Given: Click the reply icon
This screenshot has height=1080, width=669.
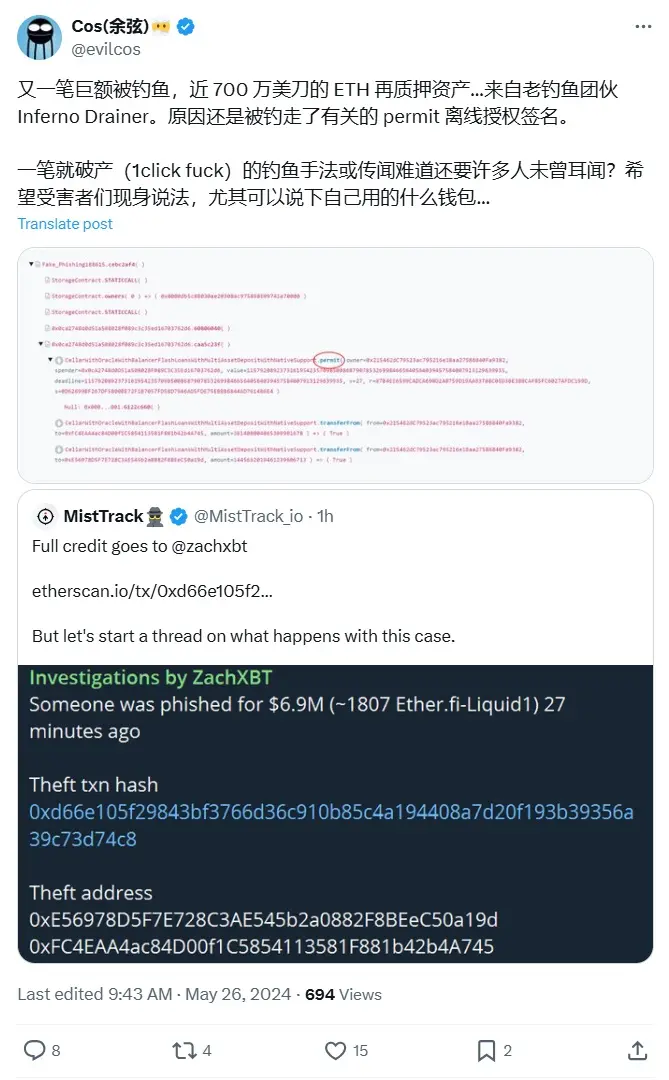Looking at the screenshot, I should coord(34,1050).
